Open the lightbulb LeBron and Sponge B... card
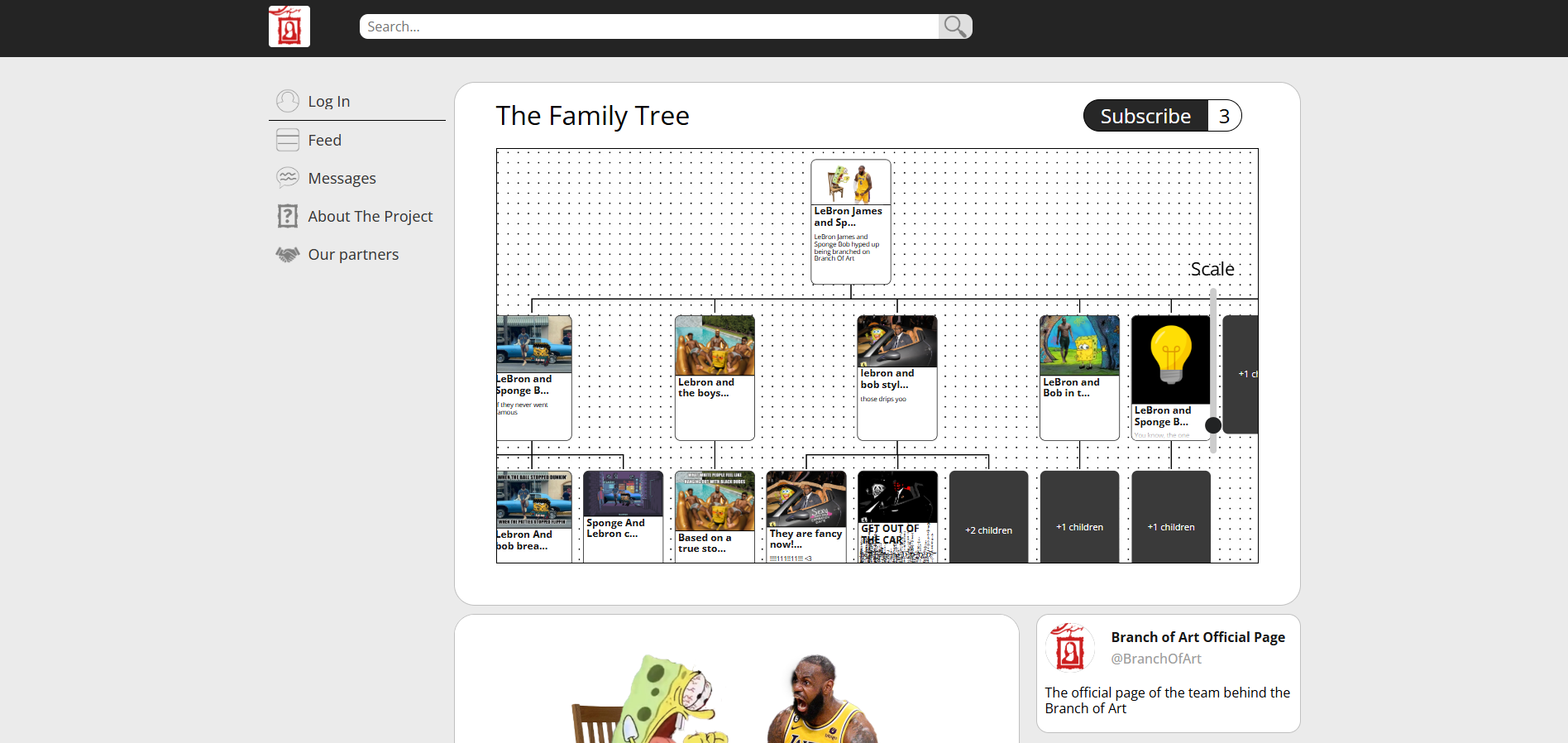 1171,377
